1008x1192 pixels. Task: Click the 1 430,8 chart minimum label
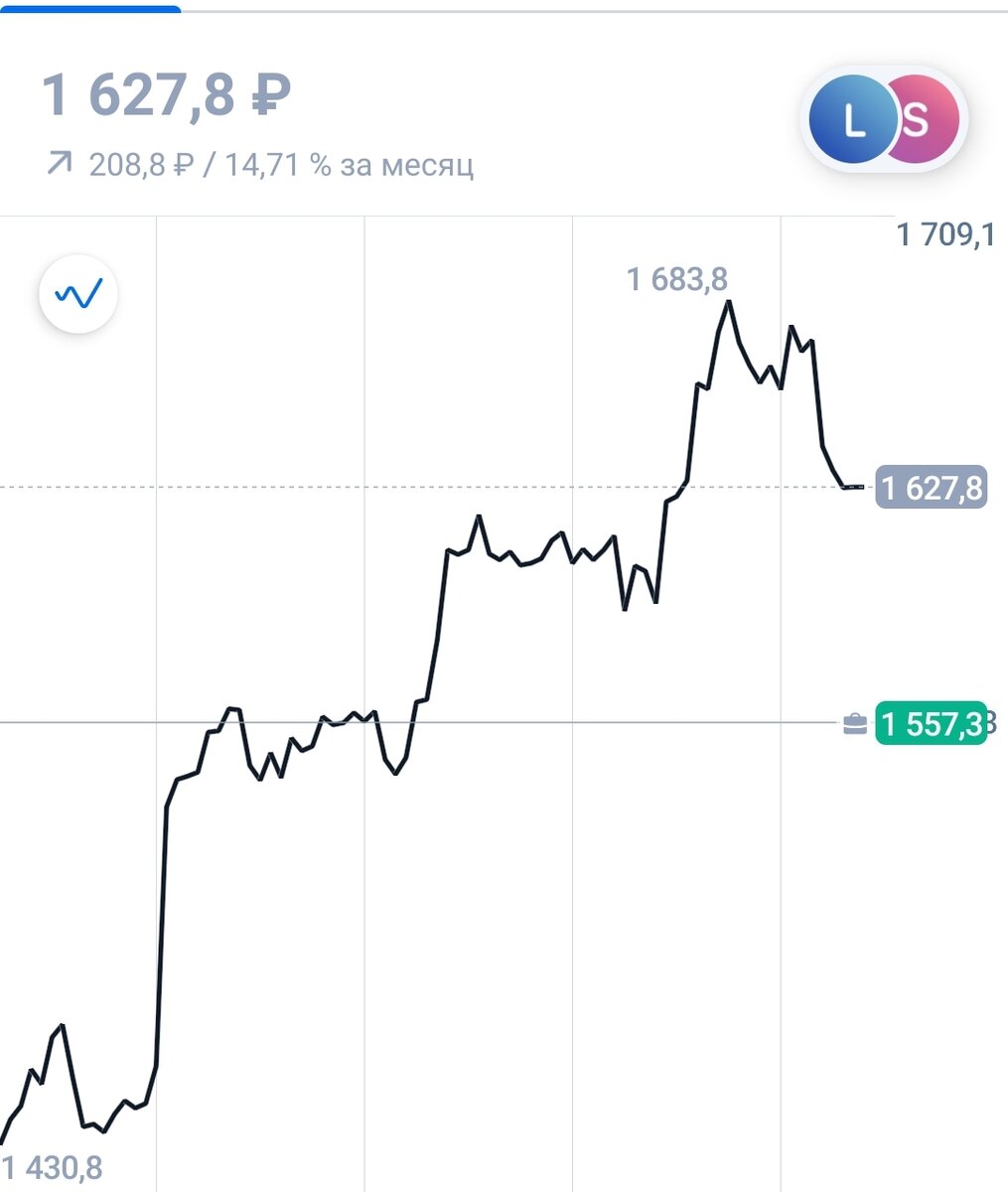[x=52, y=1168]
